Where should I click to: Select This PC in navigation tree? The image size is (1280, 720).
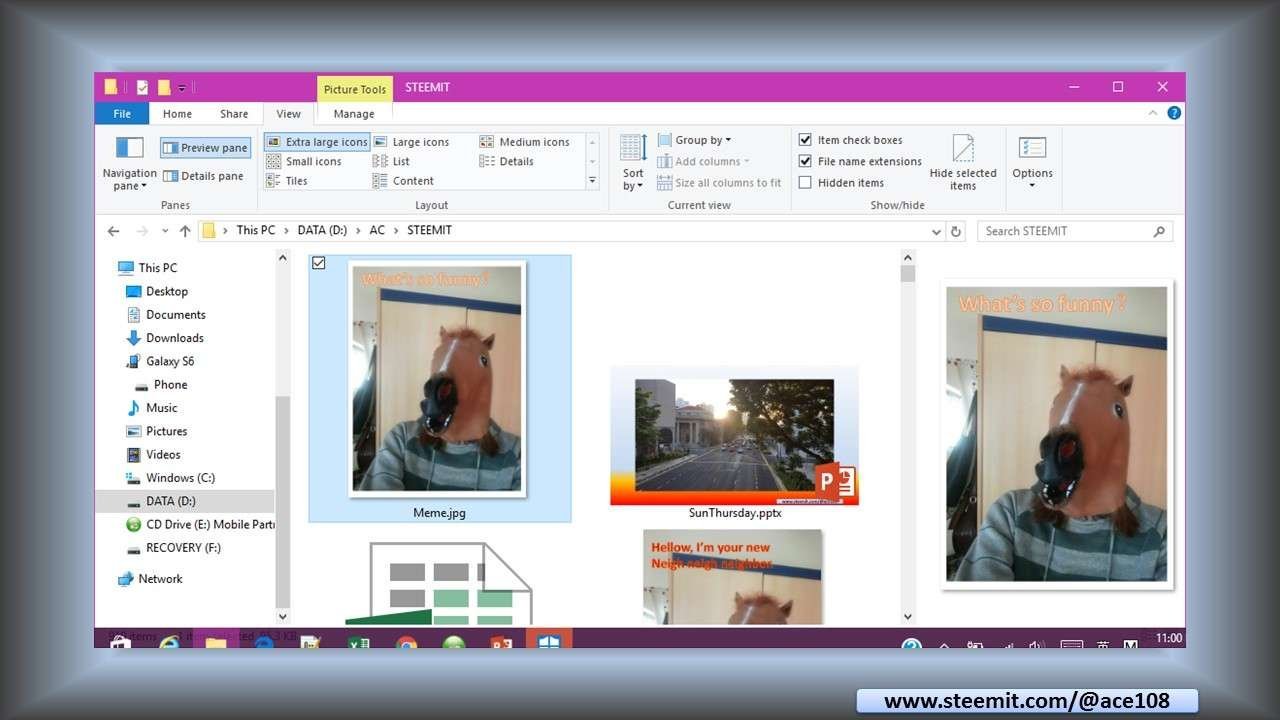pos(147,268)
